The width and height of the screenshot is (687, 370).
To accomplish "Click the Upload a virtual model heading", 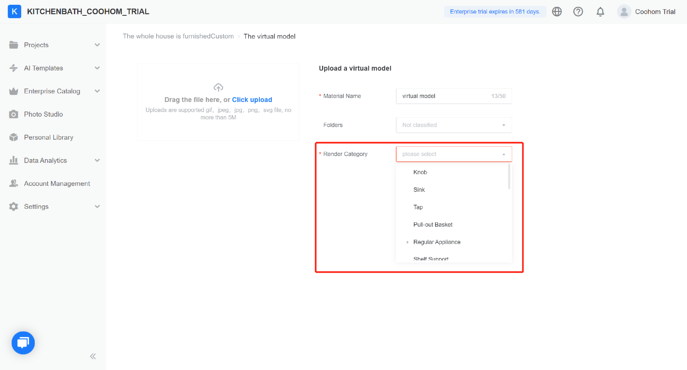I will click(x=355, y=68).
